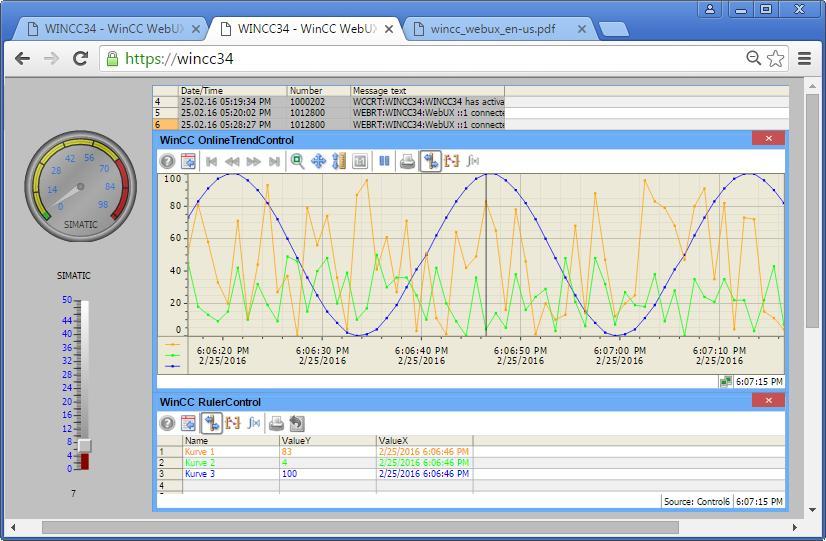Screen dimensions: 826x541
Task: Open statistics window in RulerControl toolbar
Action: (254, 422)
